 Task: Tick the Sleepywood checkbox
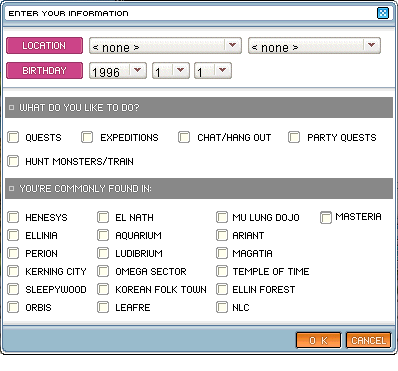click(x=13, y=289)
